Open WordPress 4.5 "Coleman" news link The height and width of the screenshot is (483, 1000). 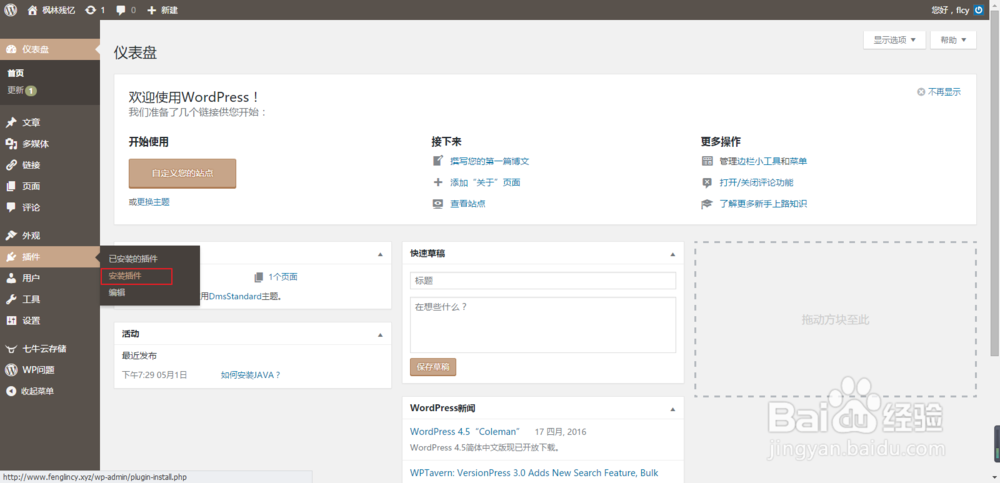click(466, 431)
